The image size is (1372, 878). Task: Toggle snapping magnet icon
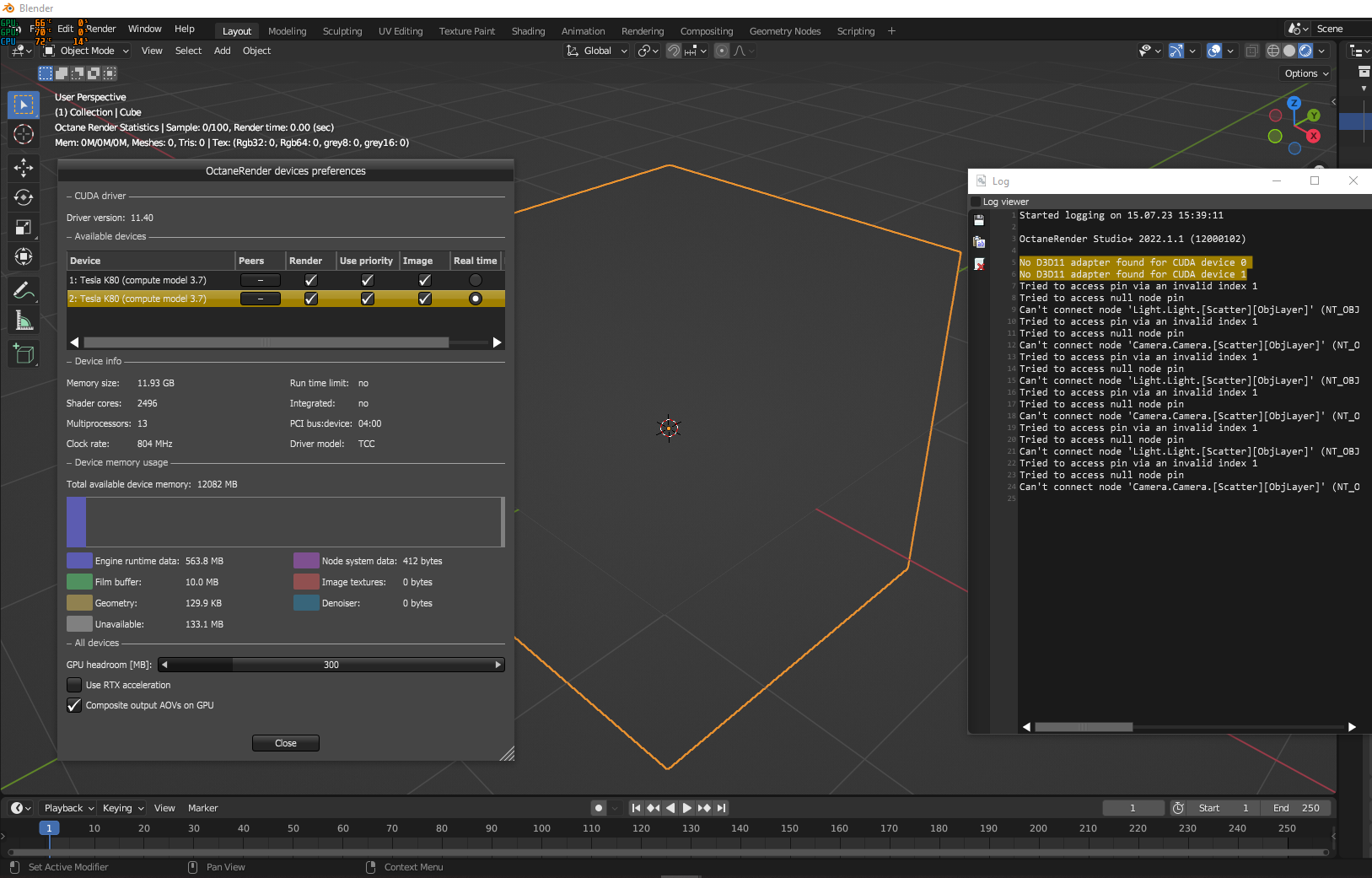pos(674,51)
